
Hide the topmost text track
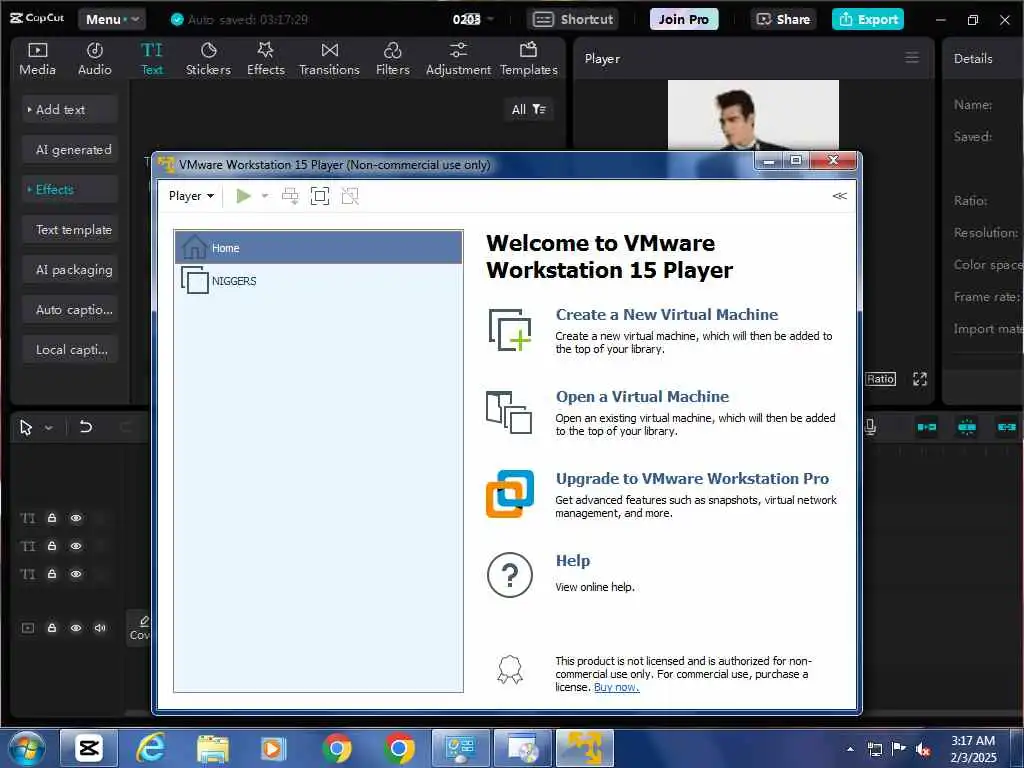[76, 518]
